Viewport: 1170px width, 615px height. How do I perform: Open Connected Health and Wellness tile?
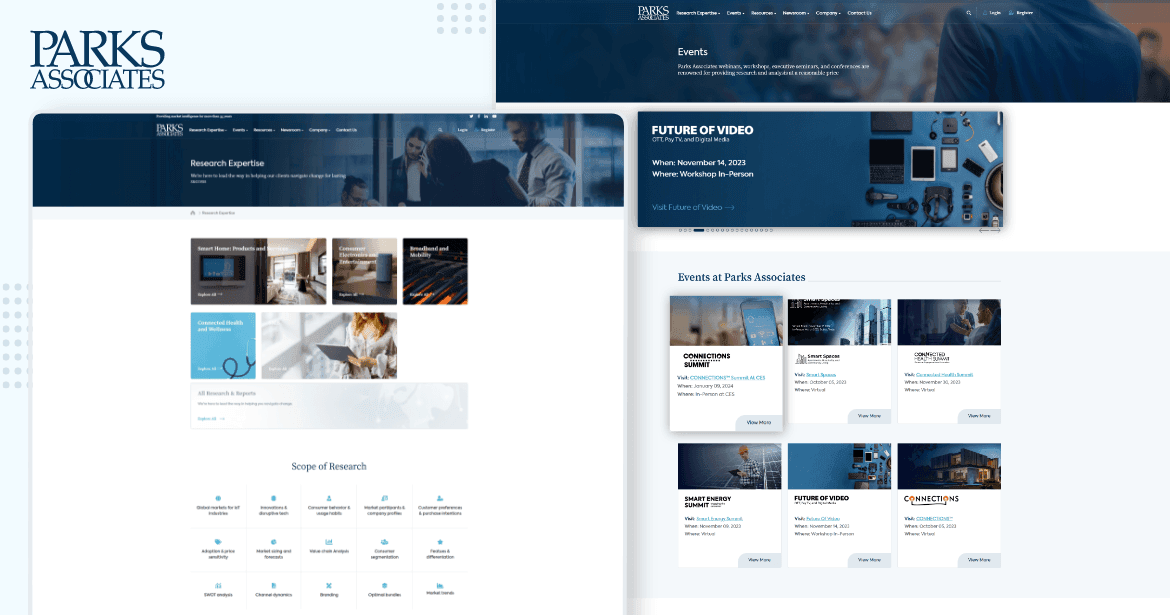(223, 346)
